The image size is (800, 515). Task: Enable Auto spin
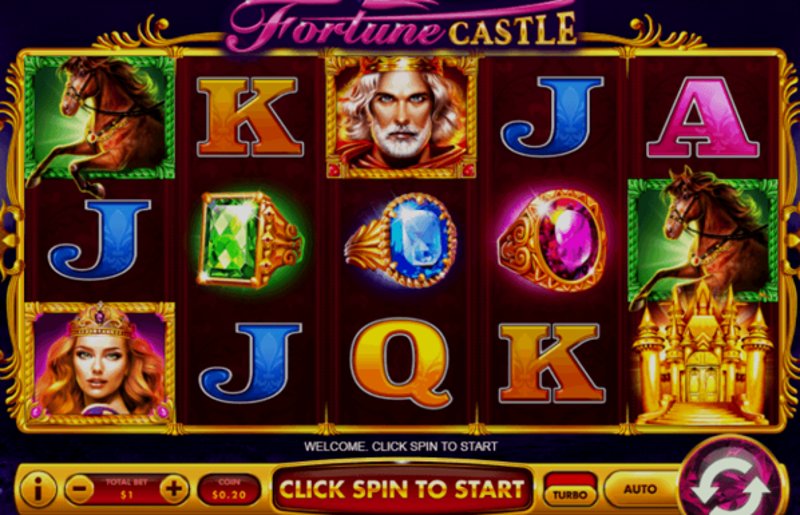tap(640, 489)
